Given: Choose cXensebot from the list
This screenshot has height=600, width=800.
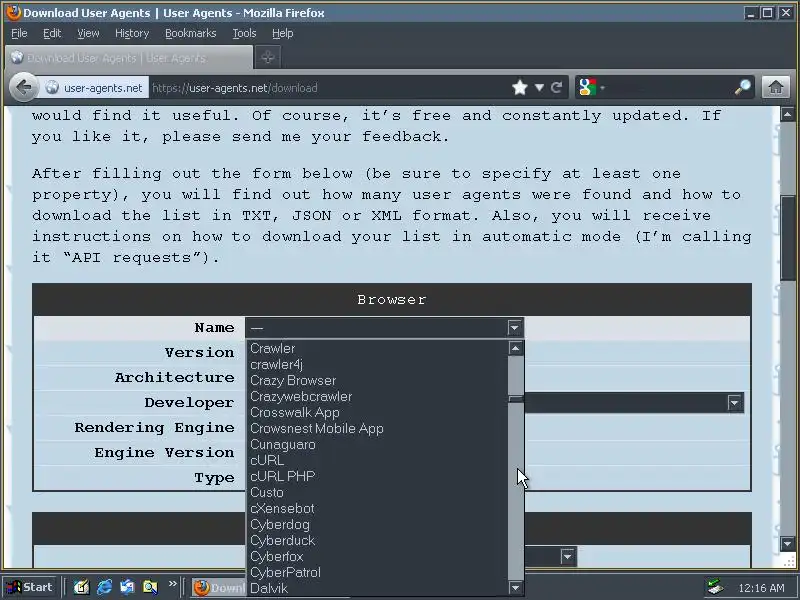Looking at the screenshot, I should 378,509.
